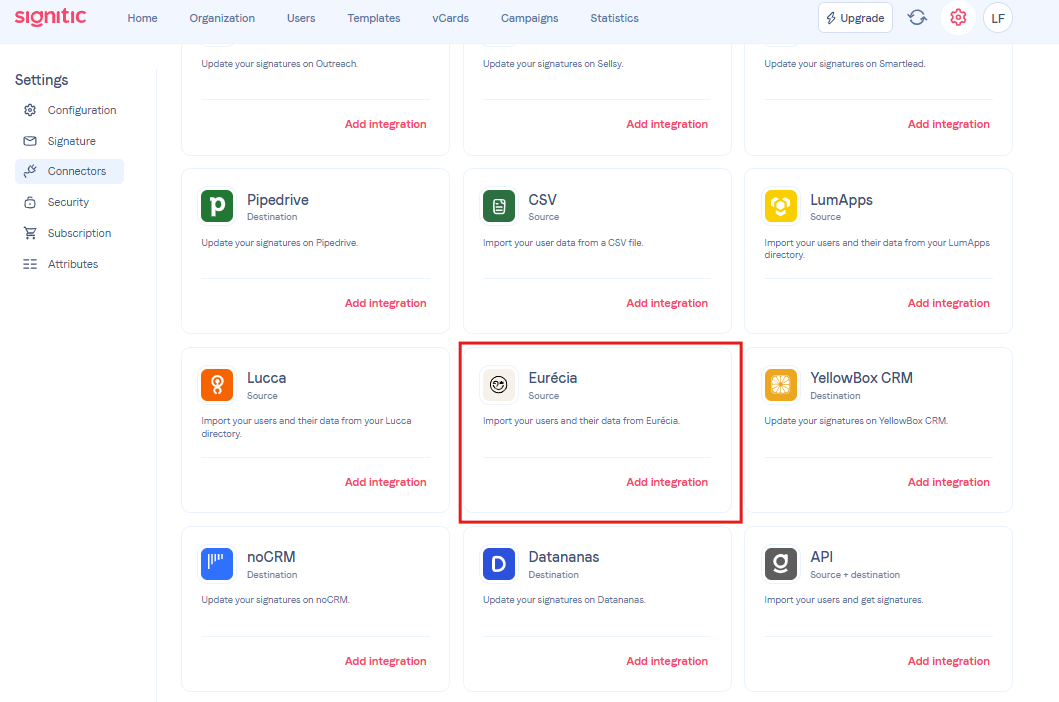This screenshot has width=1059, height=702.
Task: Click 'Update your signatures on Pipedrive.' text
Action: tap(280, 243)
